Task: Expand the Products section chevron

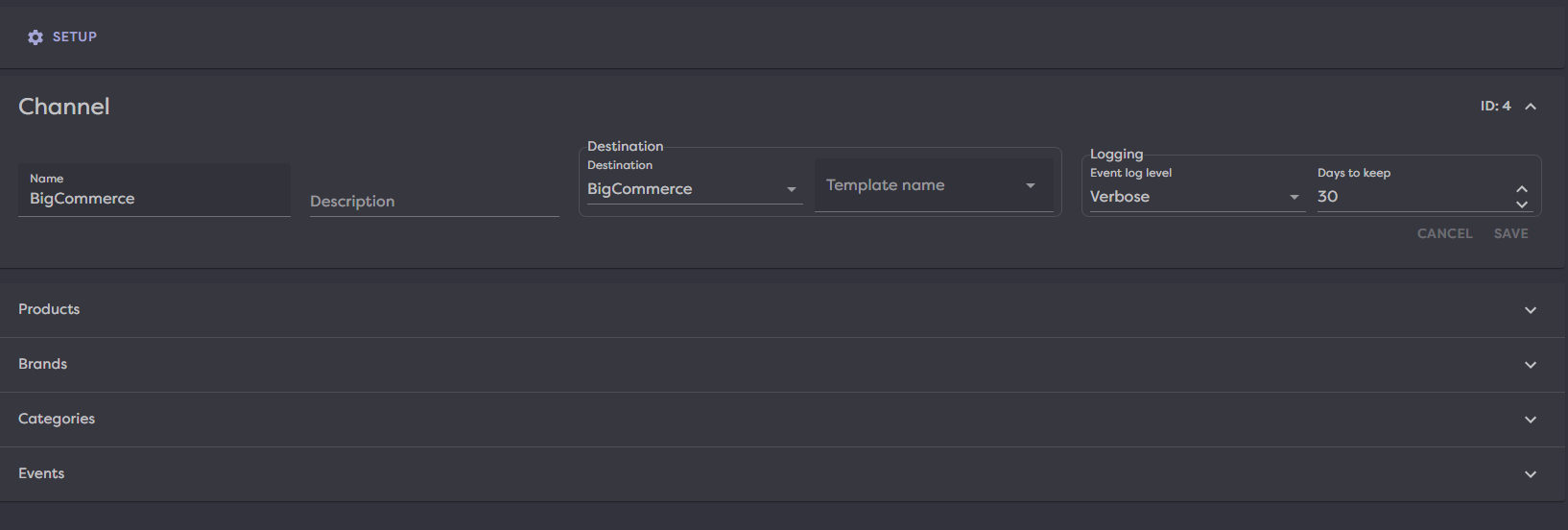Action: pos(1531,310)
